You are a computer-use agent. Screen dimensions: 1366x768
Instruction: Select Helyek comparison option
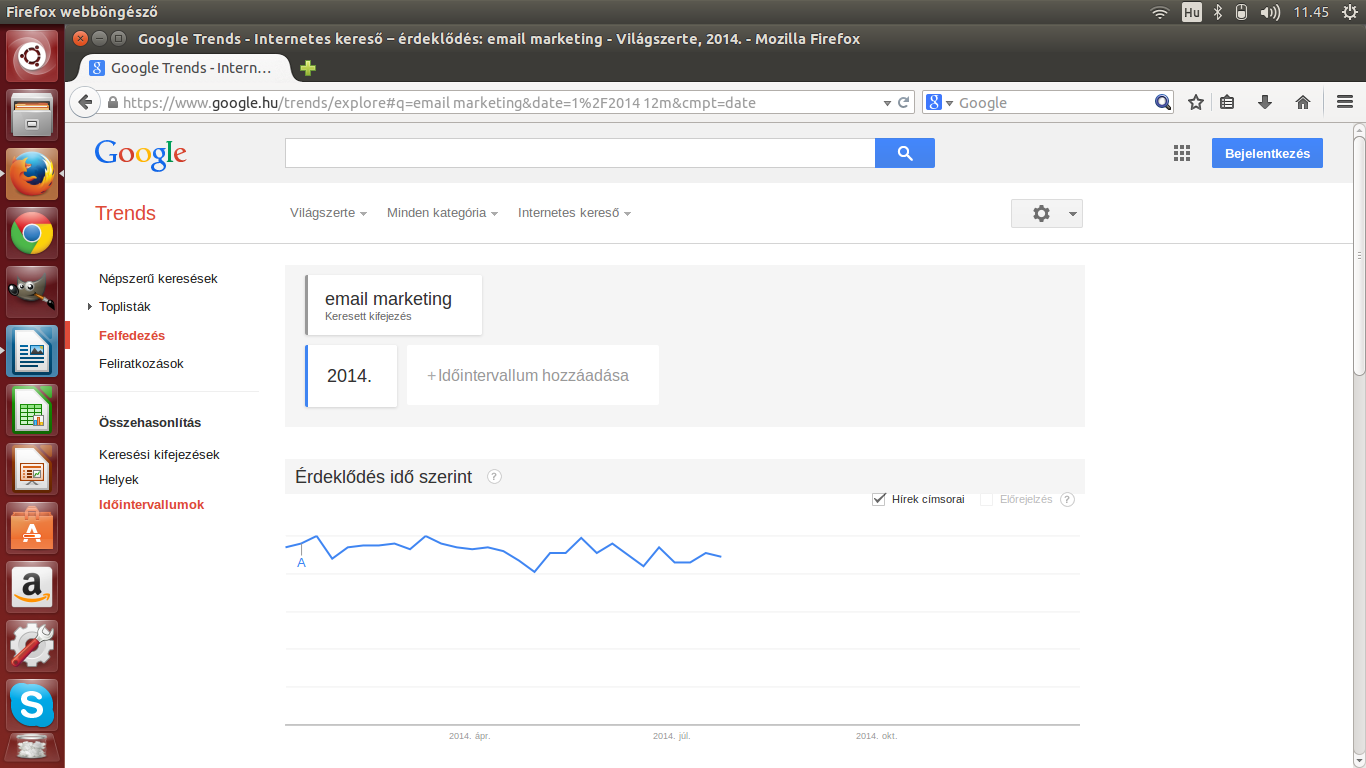[x=119, y=480]
